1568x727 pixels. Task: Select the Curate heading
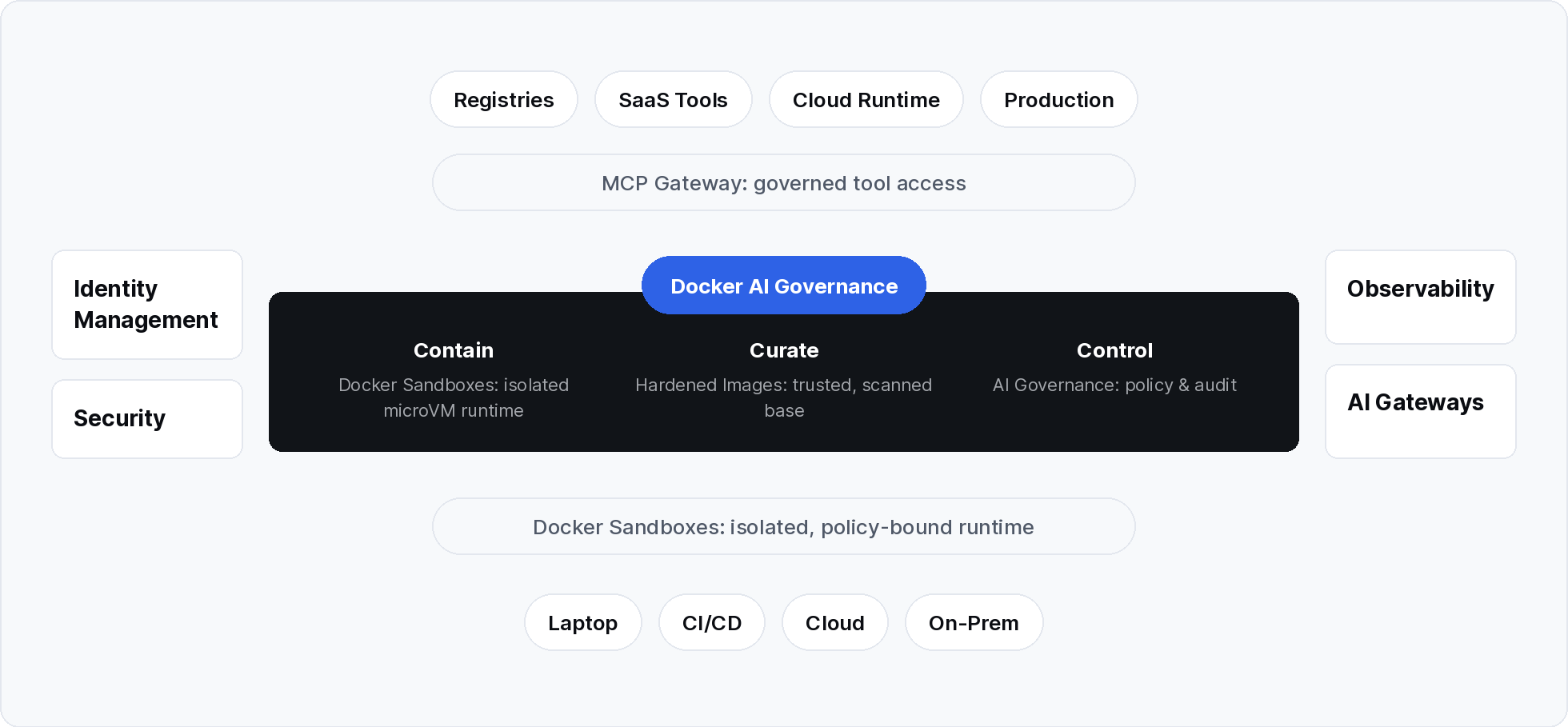click(x=784, y=350)
